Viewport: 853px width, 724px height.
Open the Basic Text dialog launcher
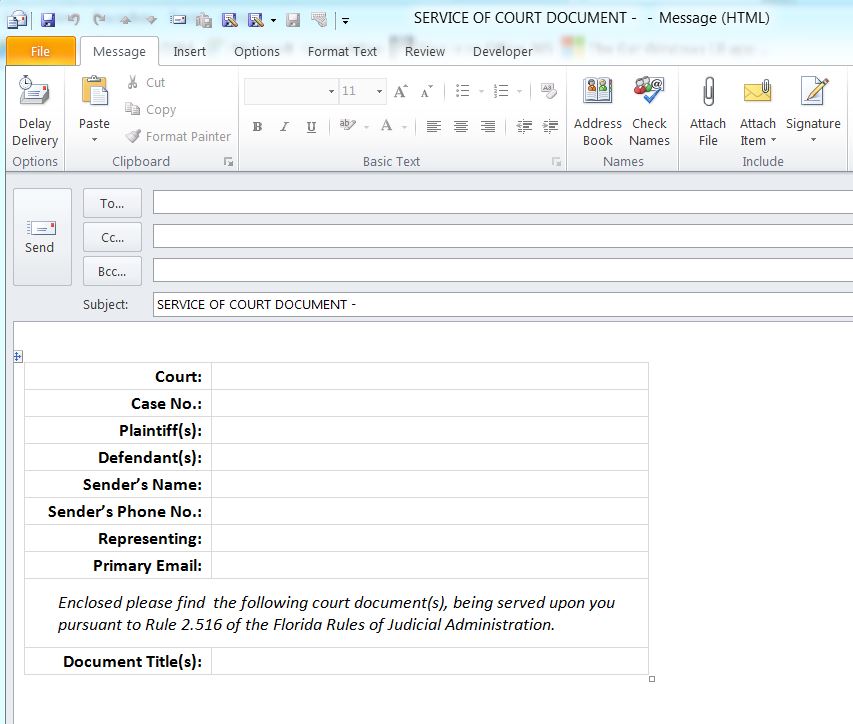tap(556, 162)
